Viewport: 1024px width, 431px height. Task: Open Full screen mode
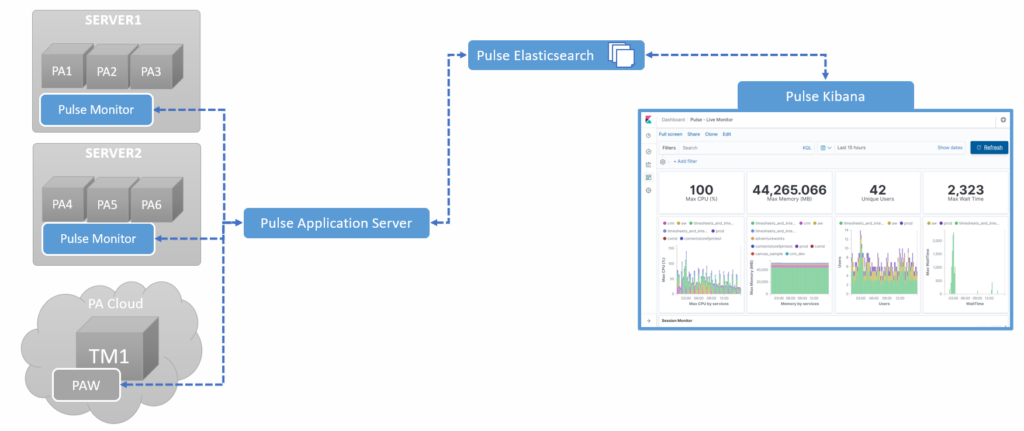[670, 134]
